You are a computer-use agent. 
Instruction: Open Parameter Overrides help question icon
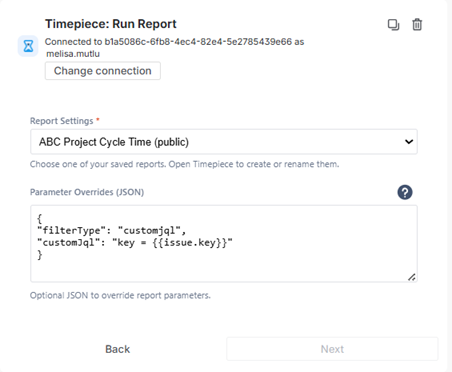[405, 192]
